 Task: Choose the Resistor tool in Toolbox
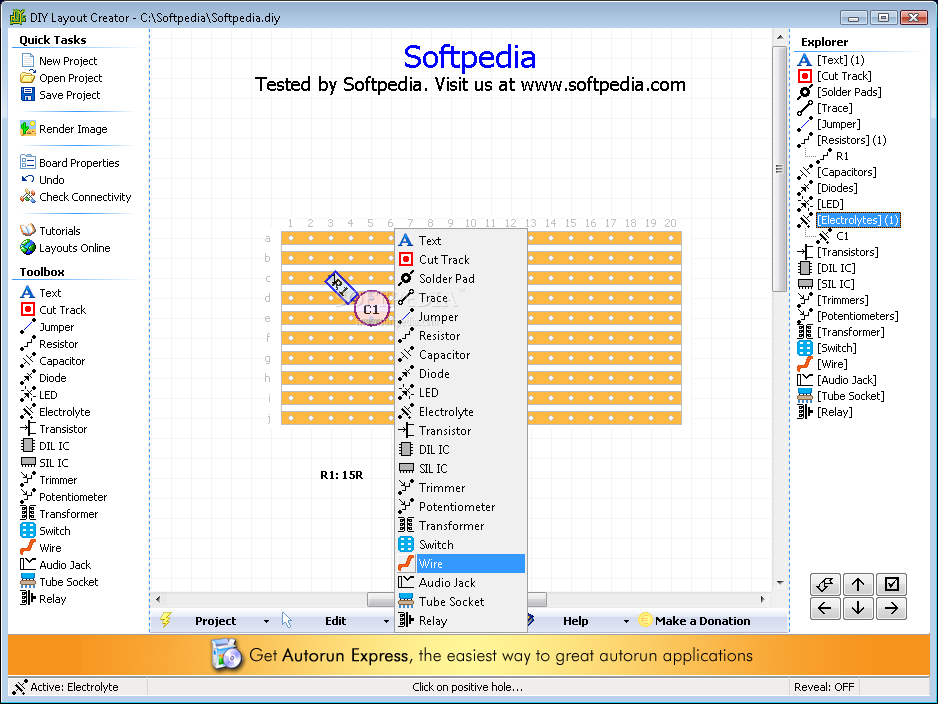[49, 344]
